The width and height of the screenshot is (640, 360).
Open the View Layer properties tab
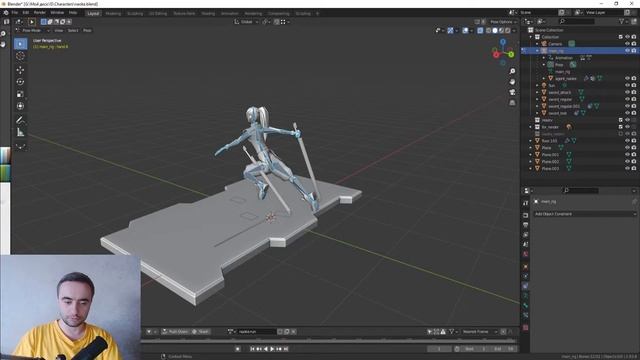(x=526, y=235)
